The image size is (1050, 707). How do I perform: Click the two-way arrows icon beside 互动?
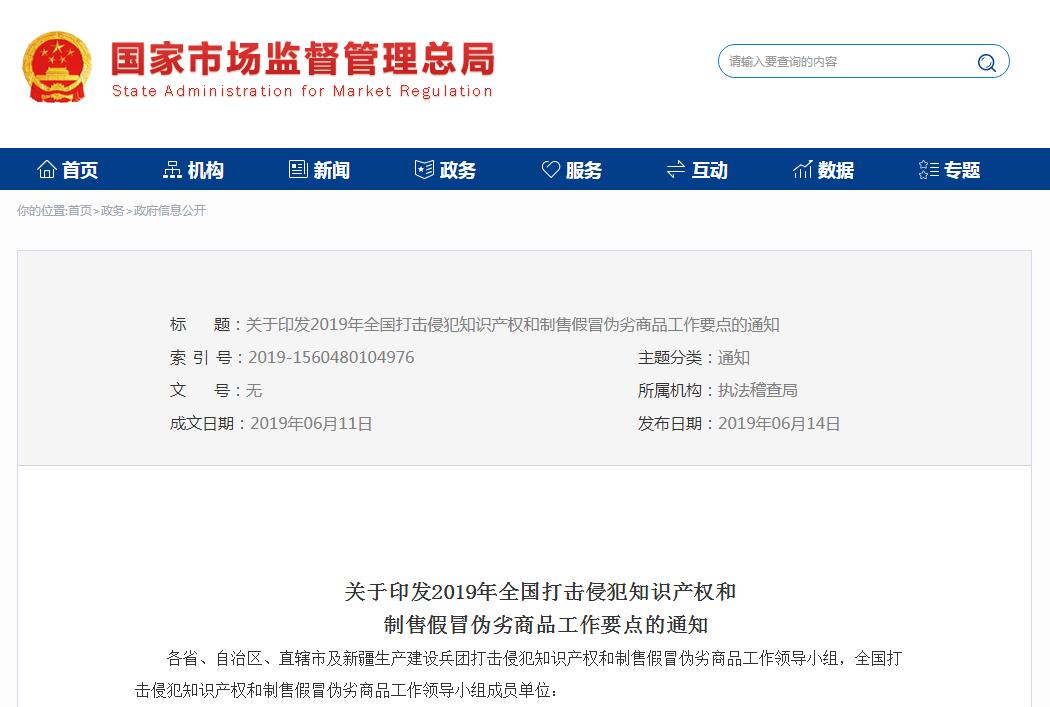(676, 169)
